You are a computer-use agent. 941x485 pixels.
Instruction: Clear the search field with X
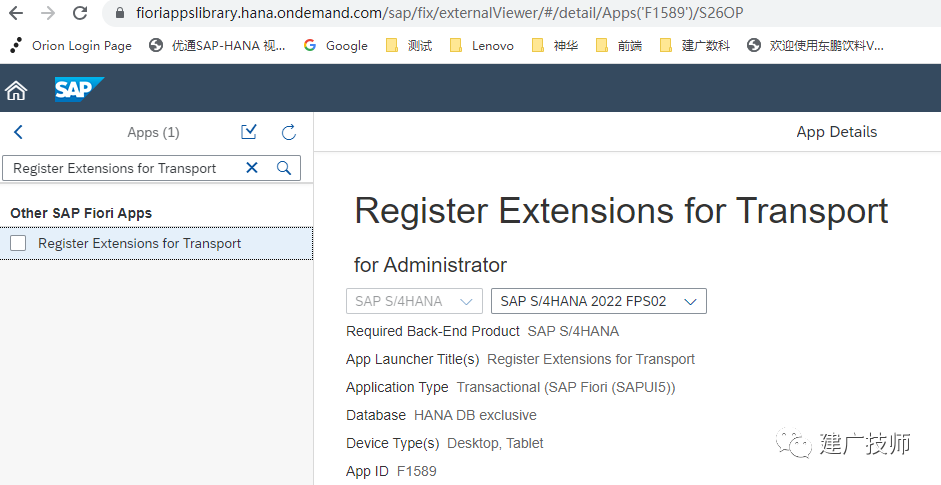[x=252, y=168]
